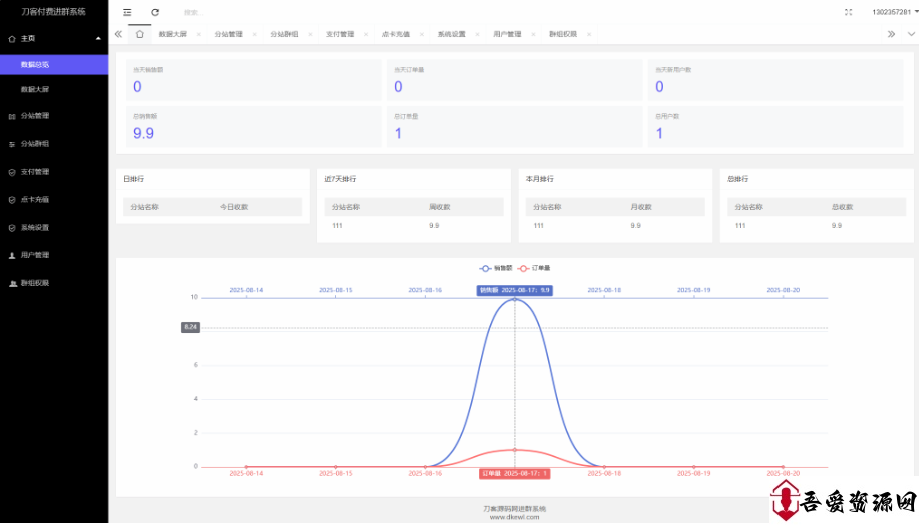Click the 当天订单量 value 0

click(398, 87)
